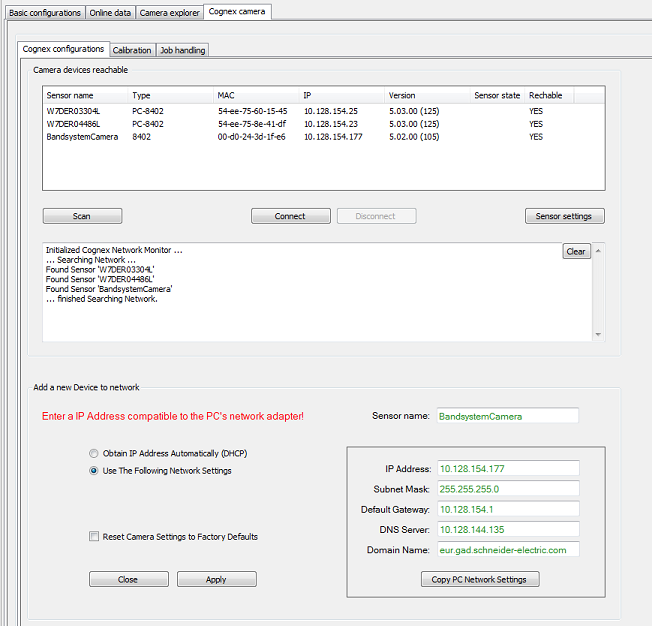Choose Use The Following Network Settings option
This screenshot has width=652, height=626.
pos(95,471)
